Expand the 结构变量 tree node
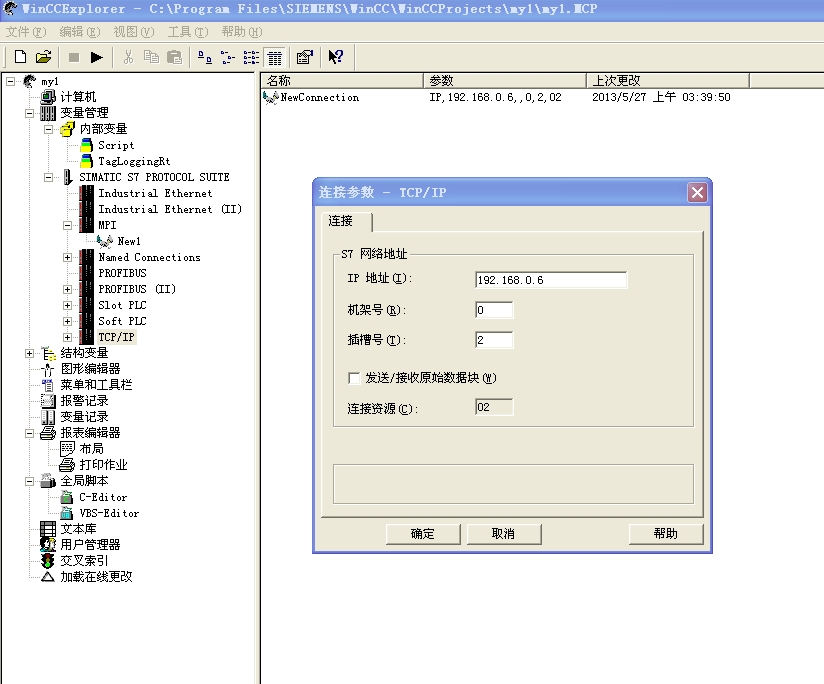 click(30, 353)
